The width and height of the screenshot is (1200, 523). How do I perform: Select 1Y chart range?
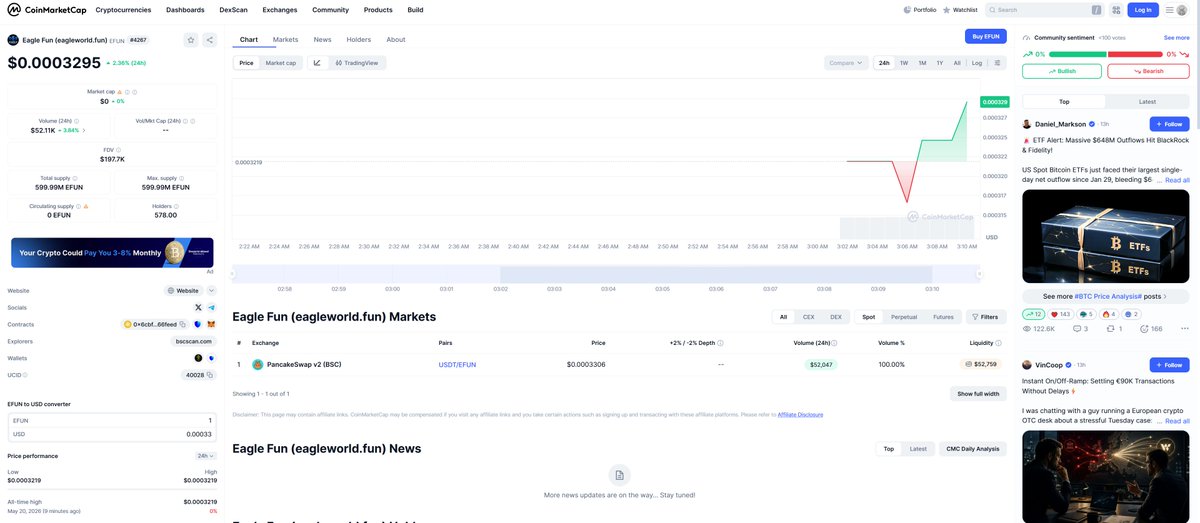coord(940,62)
